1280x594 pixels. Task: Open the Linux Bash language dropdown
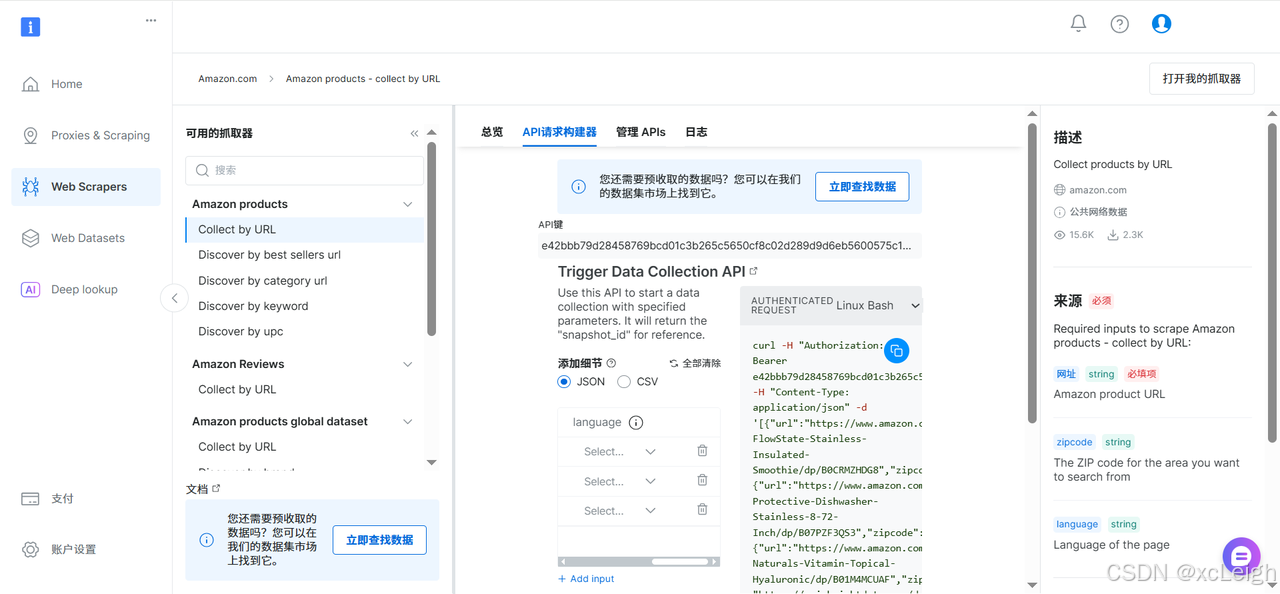coord(877,305)
